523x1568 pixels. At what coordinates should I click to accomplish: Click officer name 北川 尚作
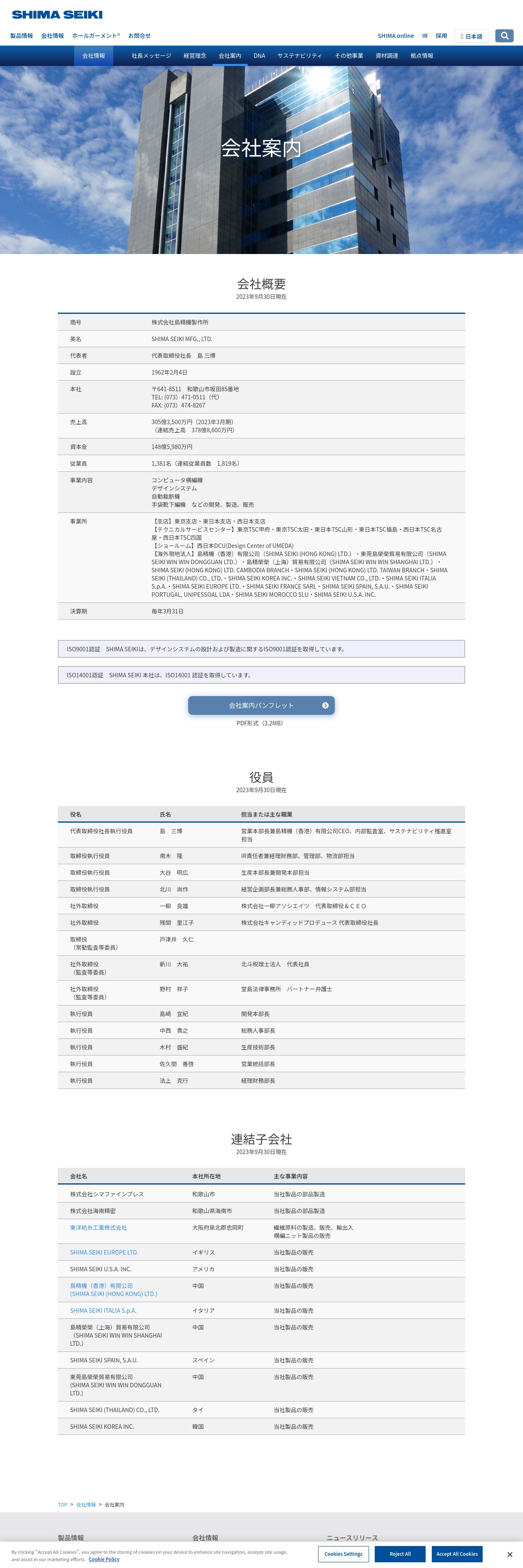174,889
